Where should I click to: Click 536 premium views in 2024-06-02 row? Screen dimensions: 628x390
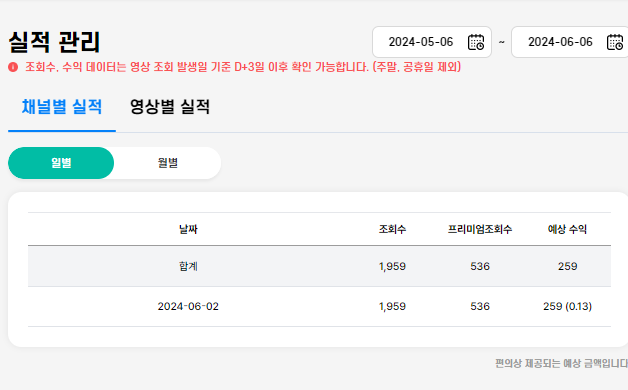(480, 306)
